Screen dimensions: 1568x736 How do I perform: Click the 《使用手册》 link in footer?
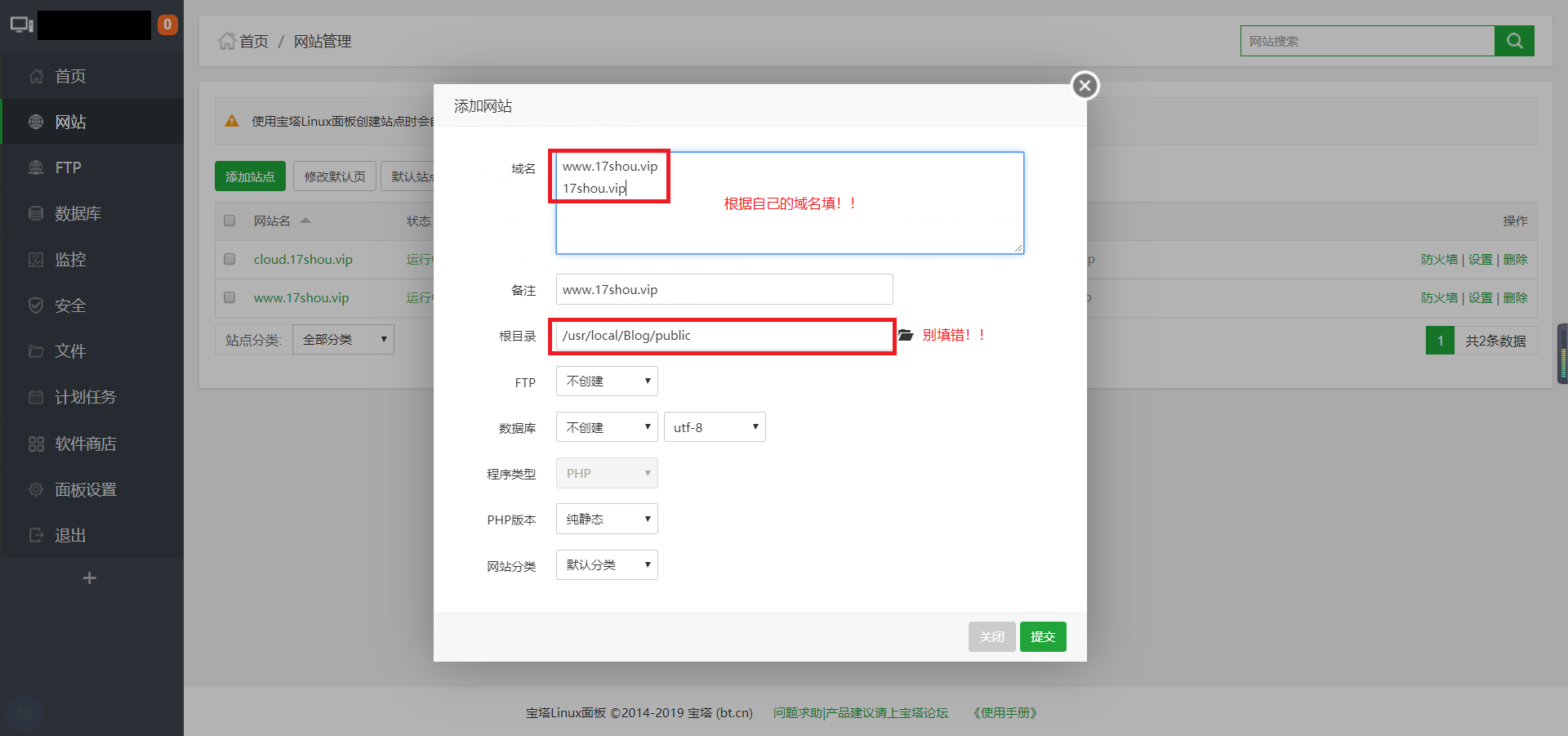click(x=1004, y=712)
